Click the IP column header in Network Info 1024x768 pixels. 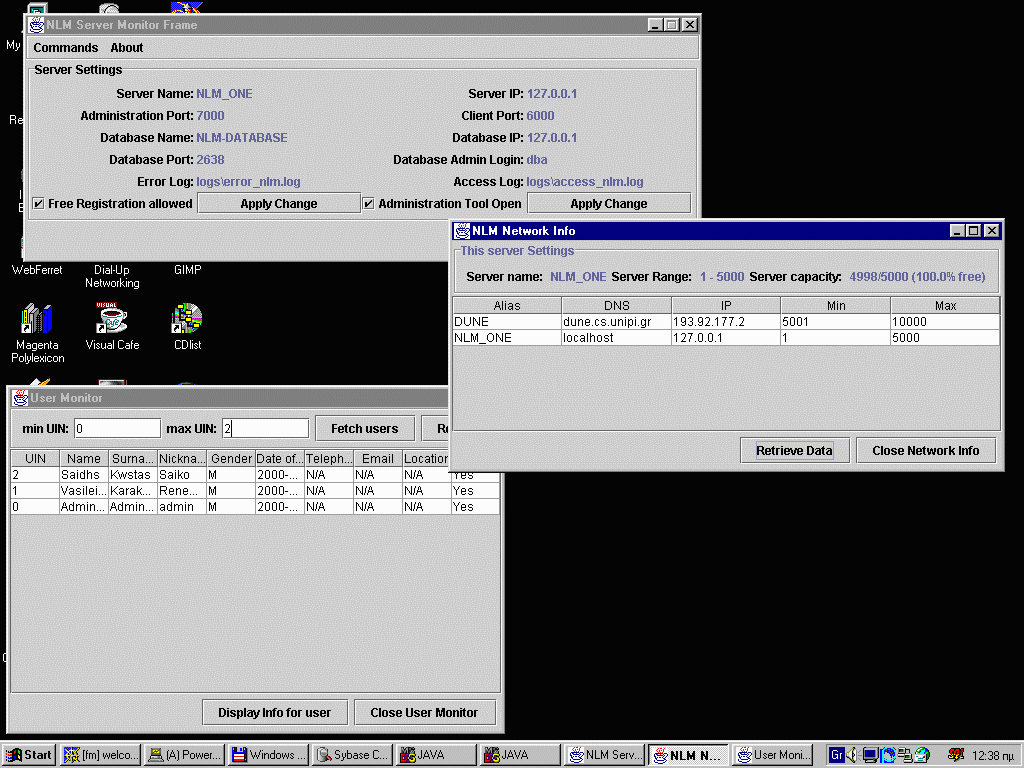tap(726, 306)
